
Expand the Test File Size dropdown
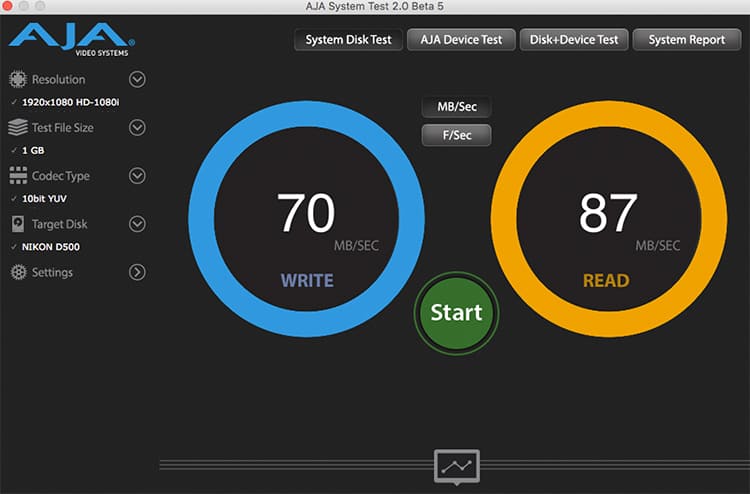138,127
